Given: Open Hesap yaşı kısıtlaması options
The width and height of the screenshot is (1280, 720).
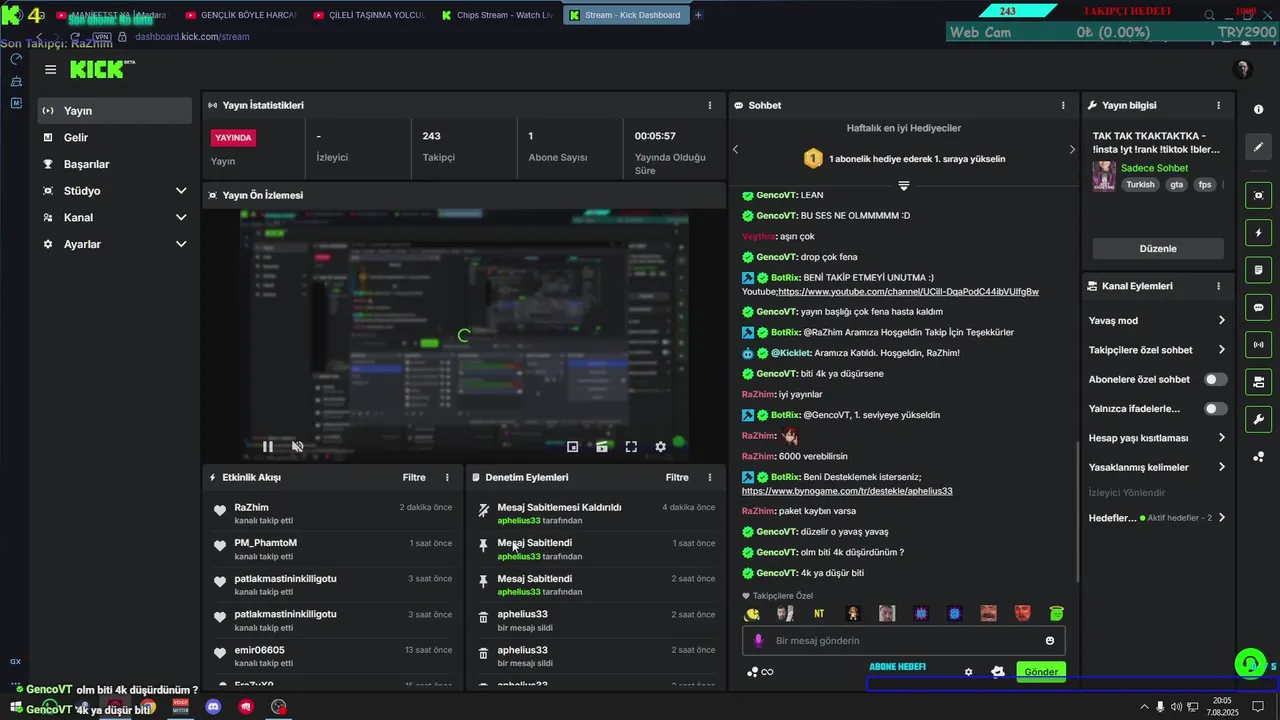Looking at the screenshot, I should pos(1221,438).
